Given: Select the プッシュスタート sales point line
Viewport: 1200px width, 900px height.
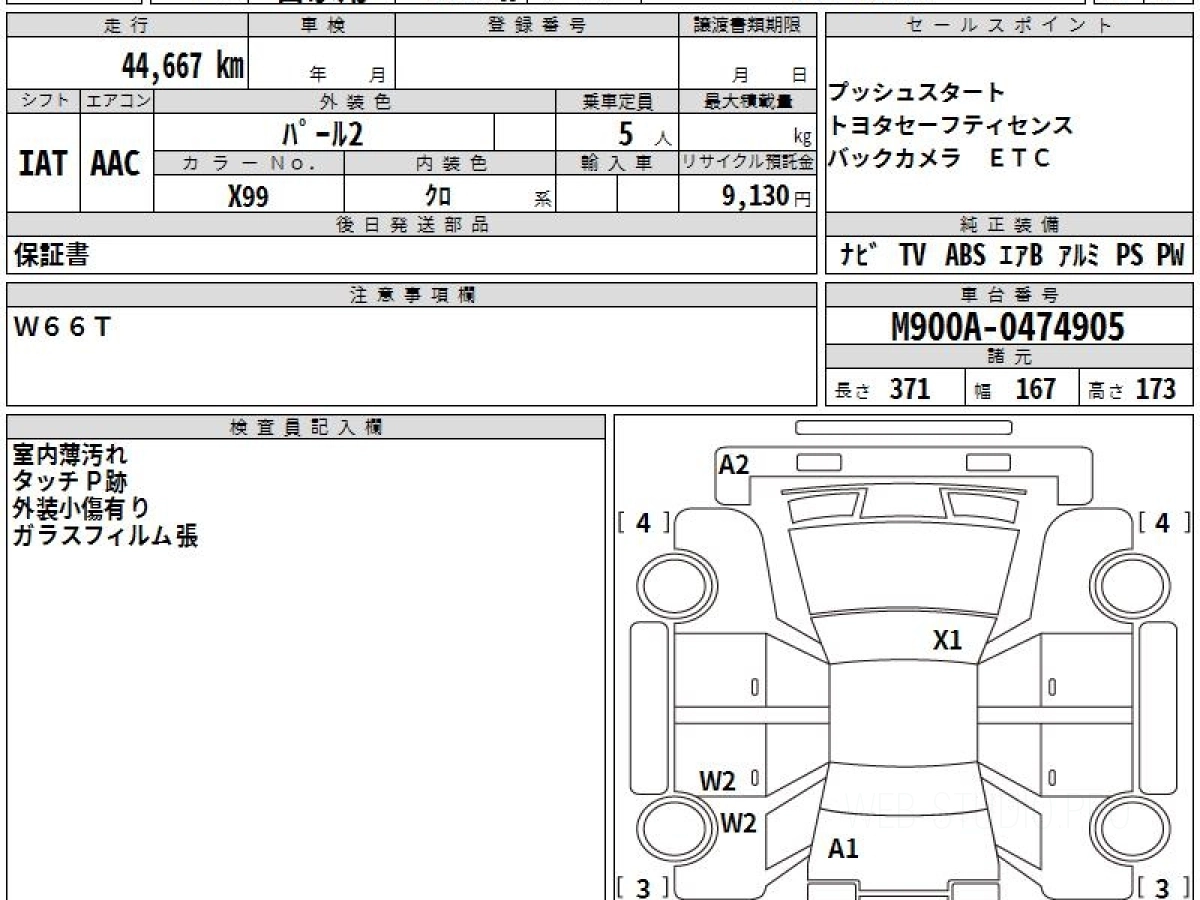Looking at the screenshot, I should (916, 93).
